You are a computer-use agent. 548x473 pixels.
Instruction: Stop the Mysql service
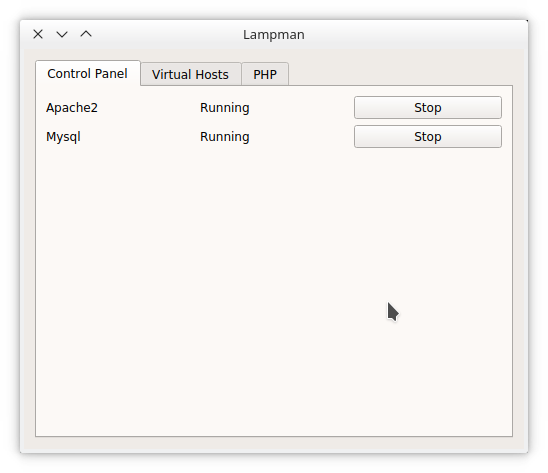coord(428,137)
